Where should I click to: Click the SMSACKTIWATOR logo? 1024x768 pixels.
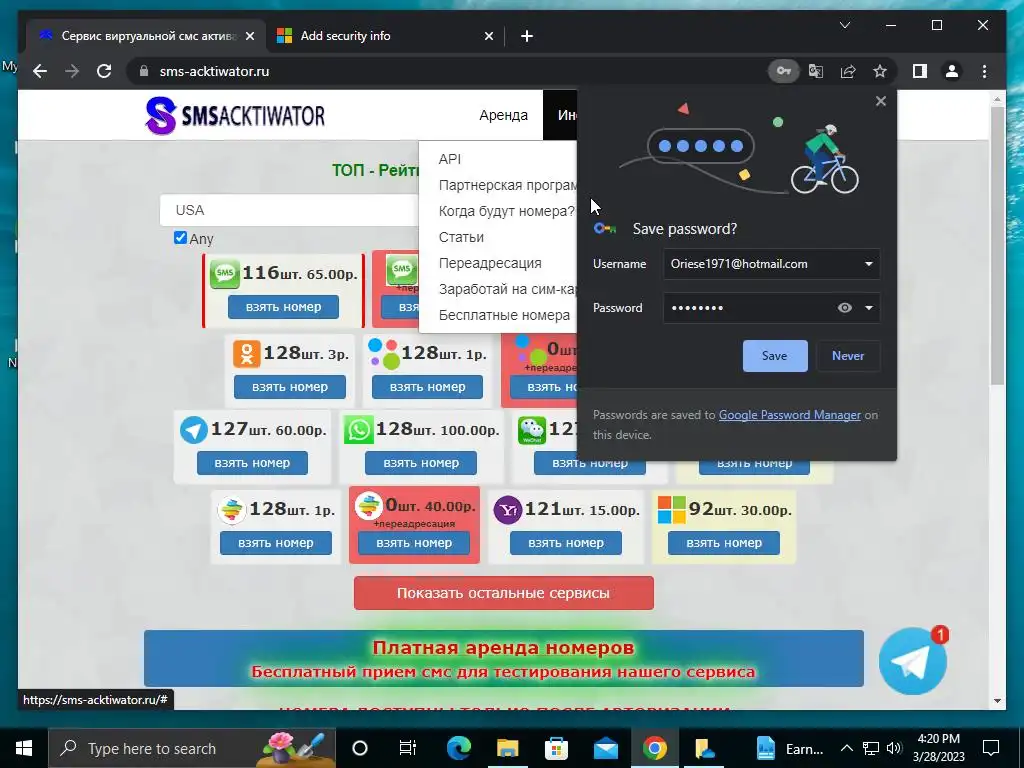(x=235, y=116)
